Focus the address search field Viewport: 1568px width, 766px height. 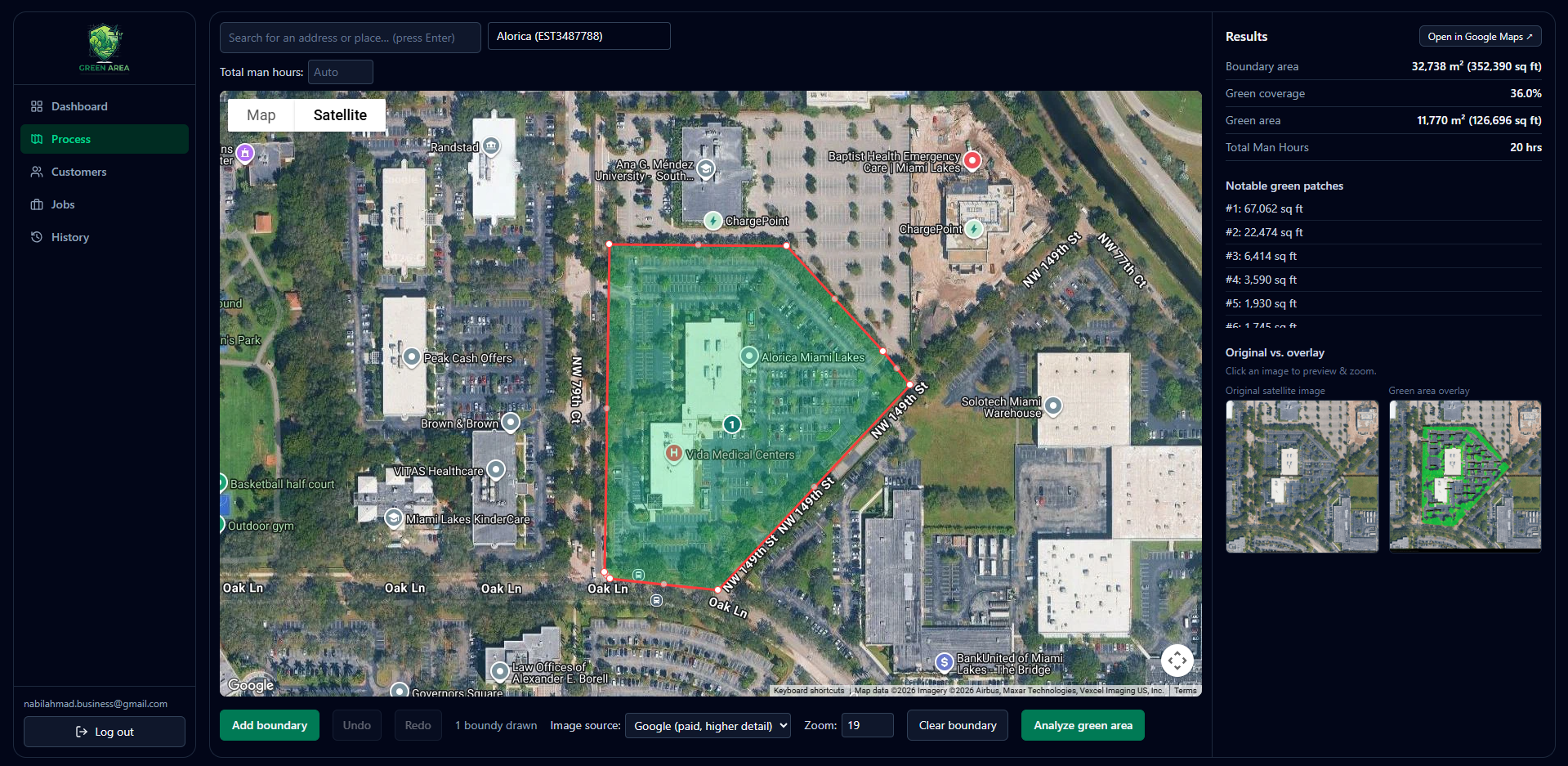351,38
